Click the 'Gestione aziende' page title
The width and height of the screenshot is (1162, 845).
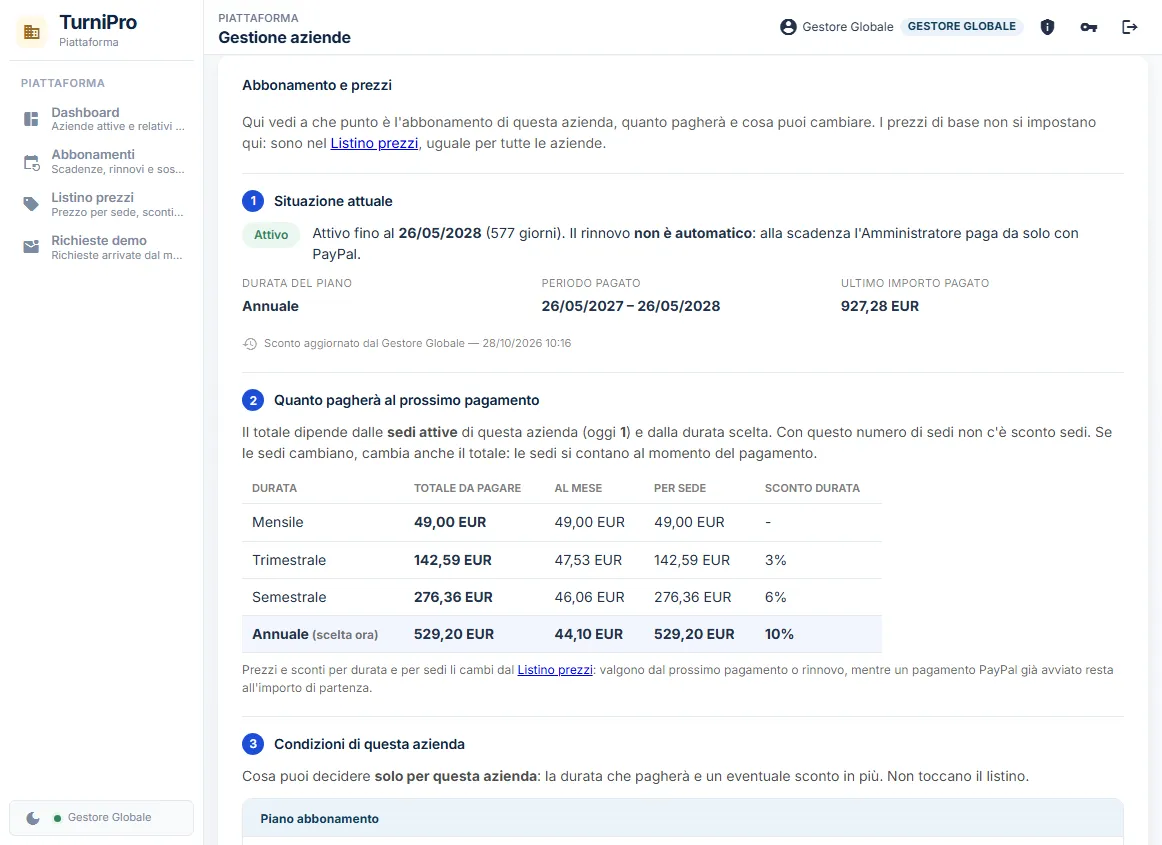click(285, 38)
